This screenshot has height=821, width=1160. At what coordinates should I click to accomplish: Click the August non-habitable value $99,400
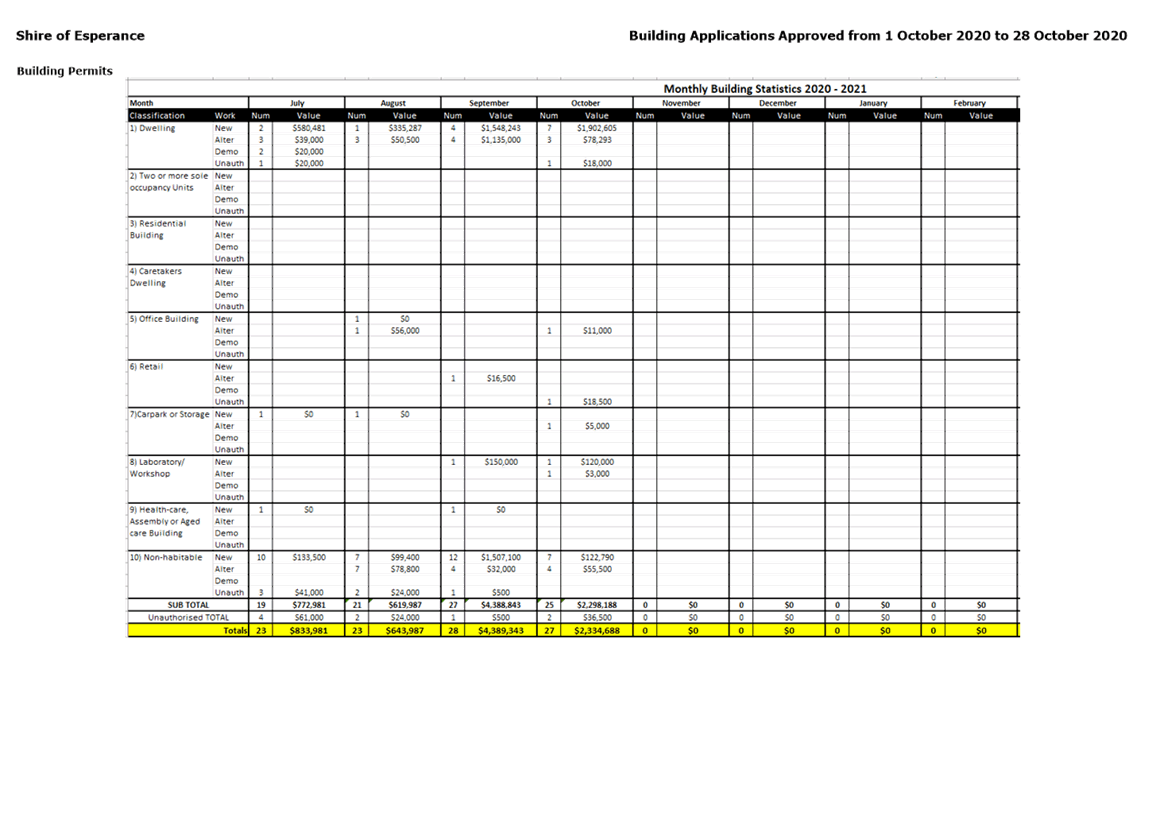click(405, 558)
